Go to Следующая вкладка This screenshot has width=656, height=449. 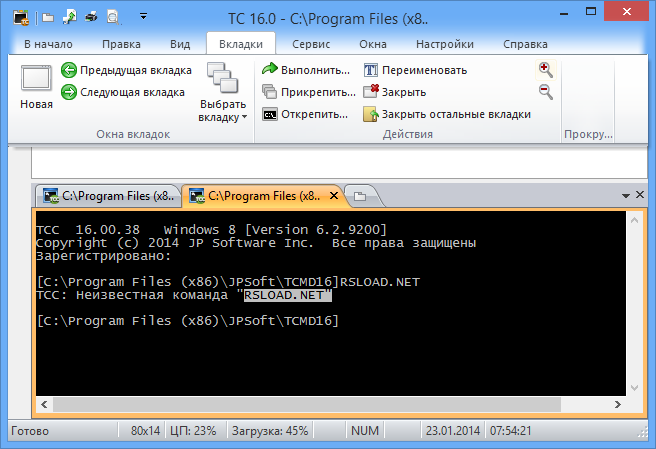pyautogui.click(x=123, y=92)
